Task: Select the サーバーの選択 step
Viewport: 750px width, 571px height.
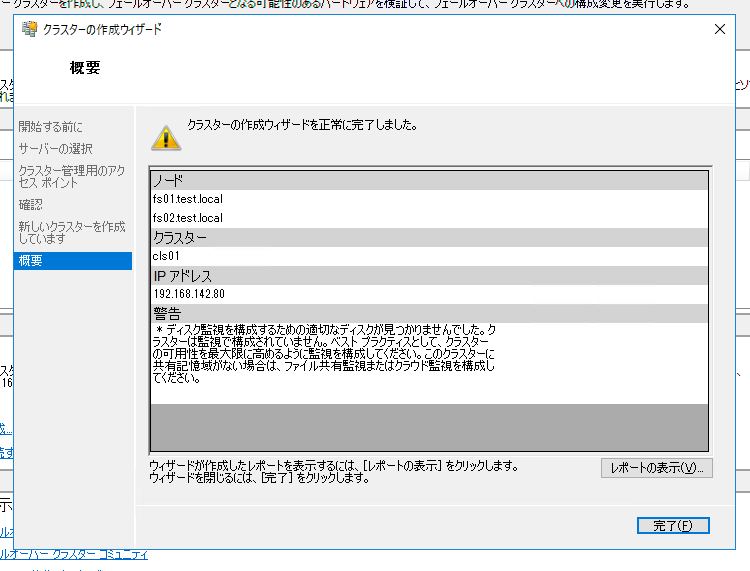Action: pos(55,149)
